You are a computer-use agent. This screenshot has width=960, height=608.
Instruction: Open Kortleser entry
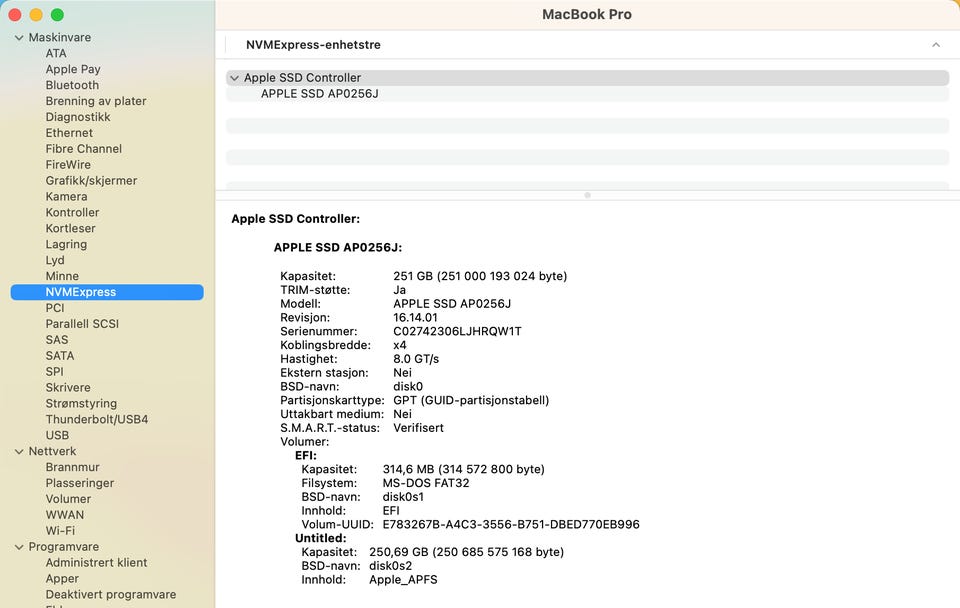(70, 228)
